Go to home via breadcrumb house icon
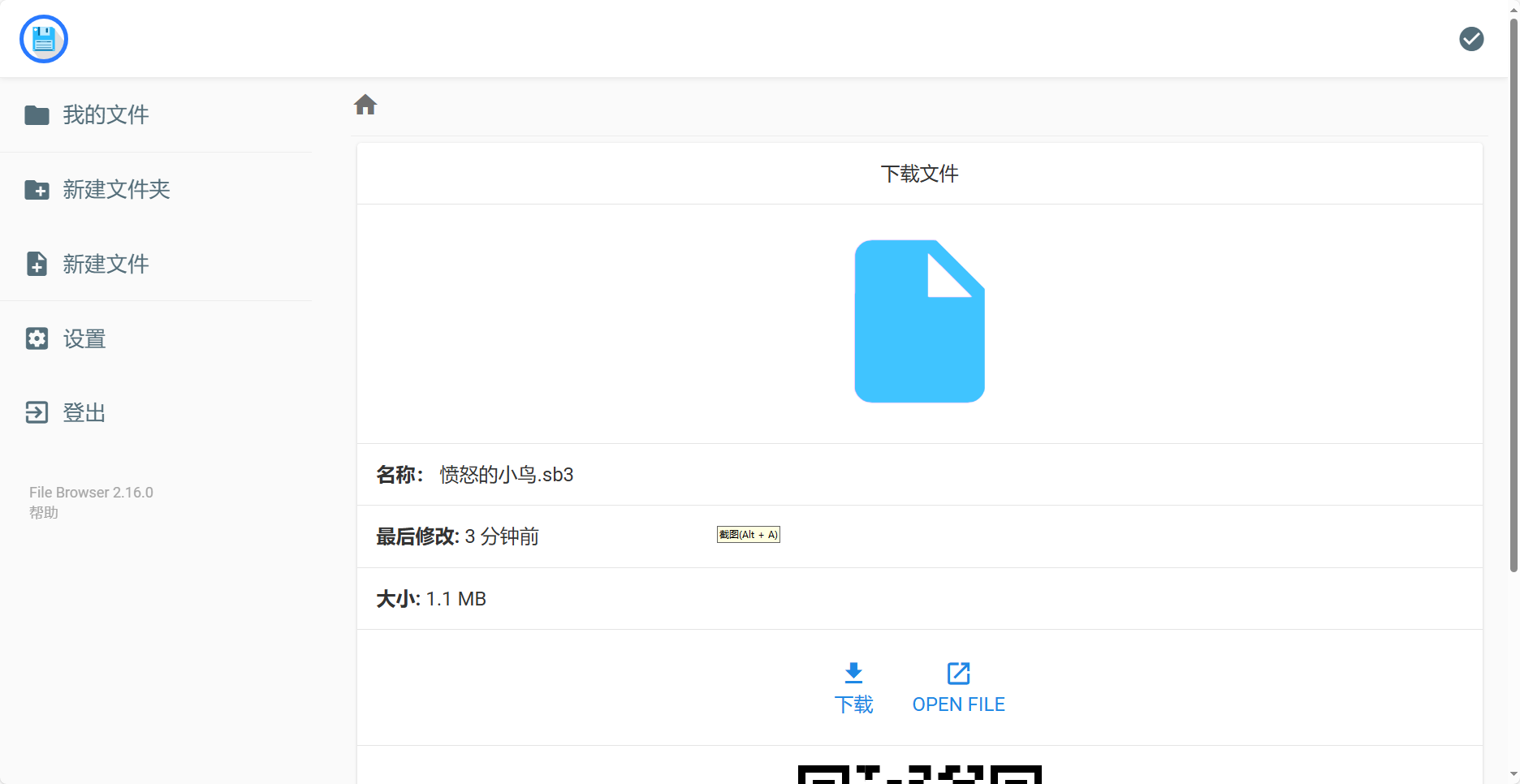Image resolution: width=1520 pixels, height=784 pixels. [365, 105]
